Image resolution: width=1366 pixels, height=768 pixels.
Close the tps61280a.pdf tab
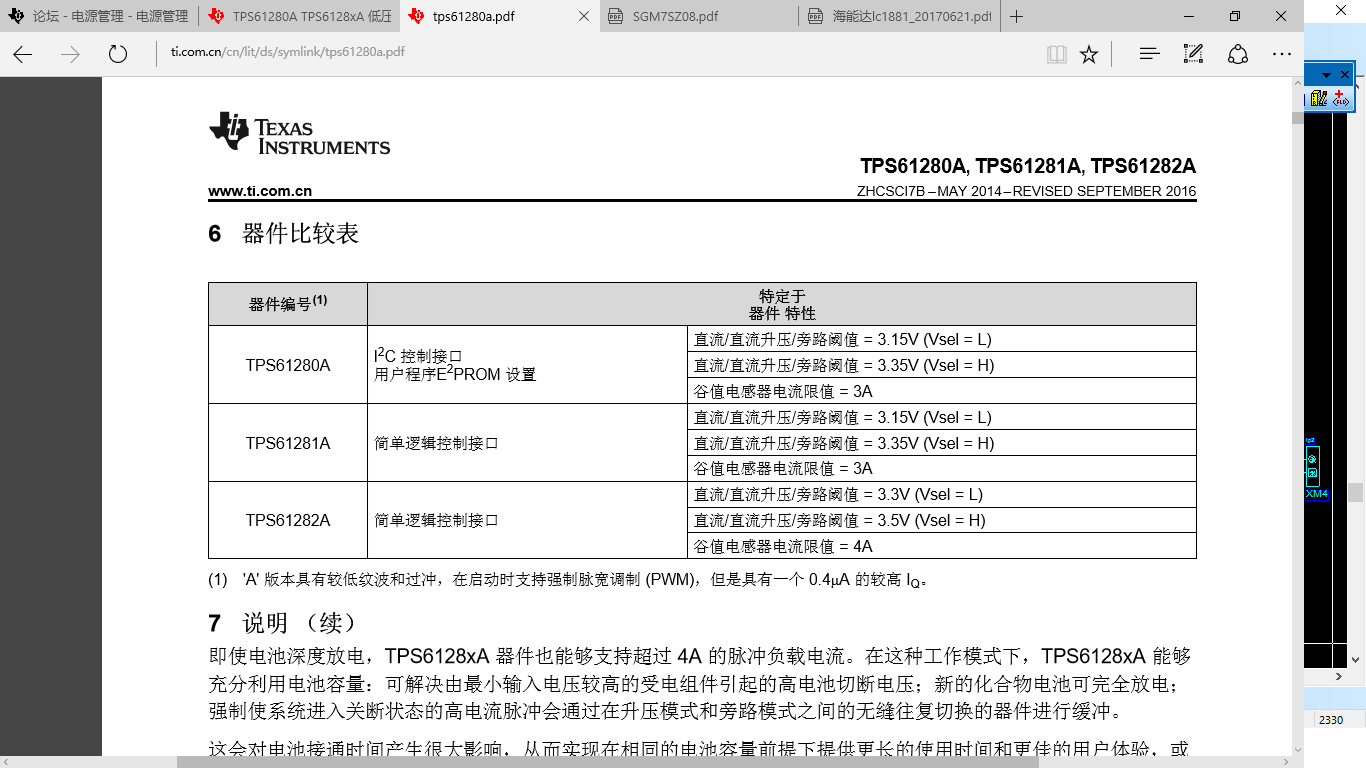pyautogui.click(x=585, y=17)
